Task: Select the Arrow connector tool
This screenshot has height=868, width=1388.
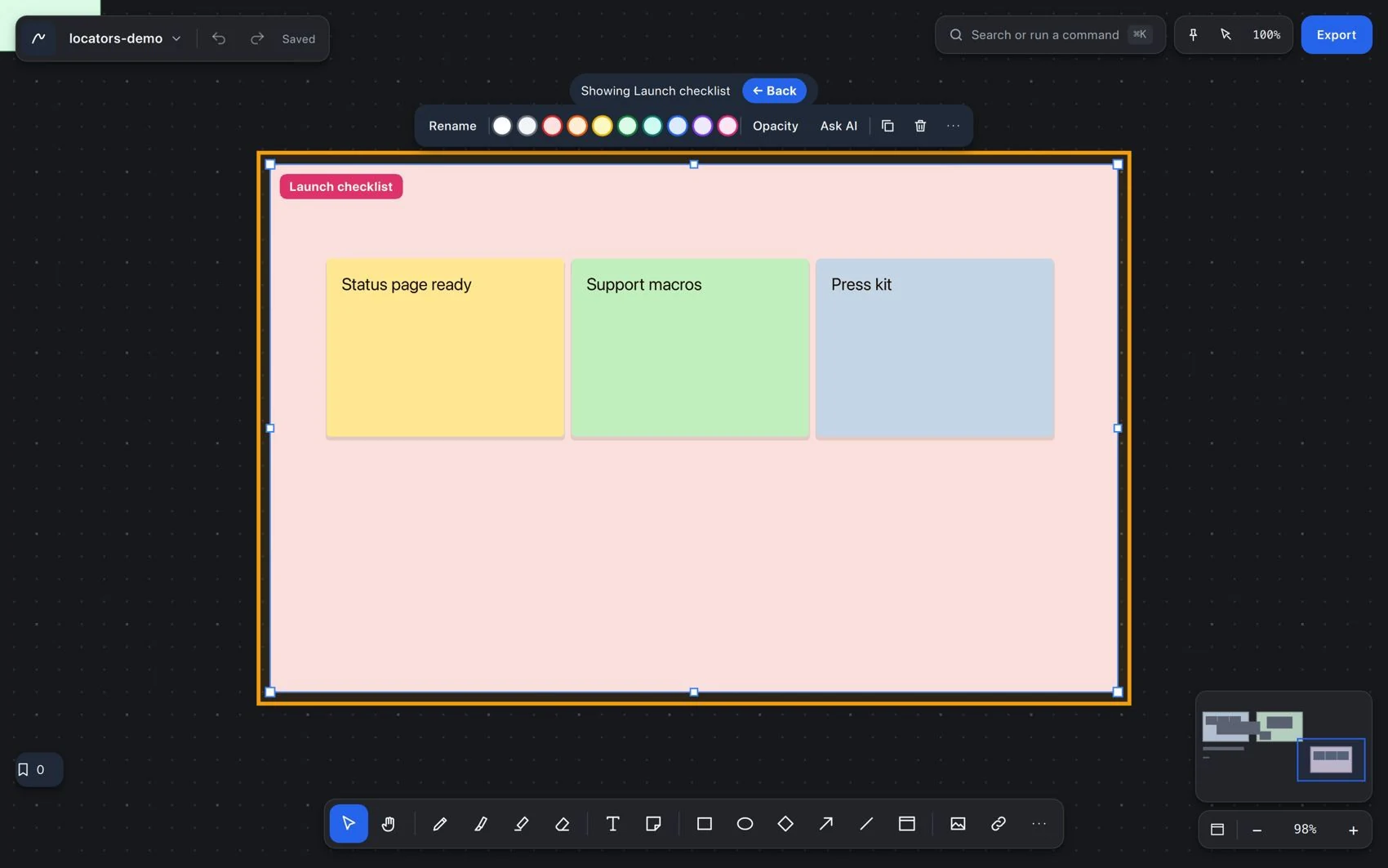Action: (x=825, y=824)
